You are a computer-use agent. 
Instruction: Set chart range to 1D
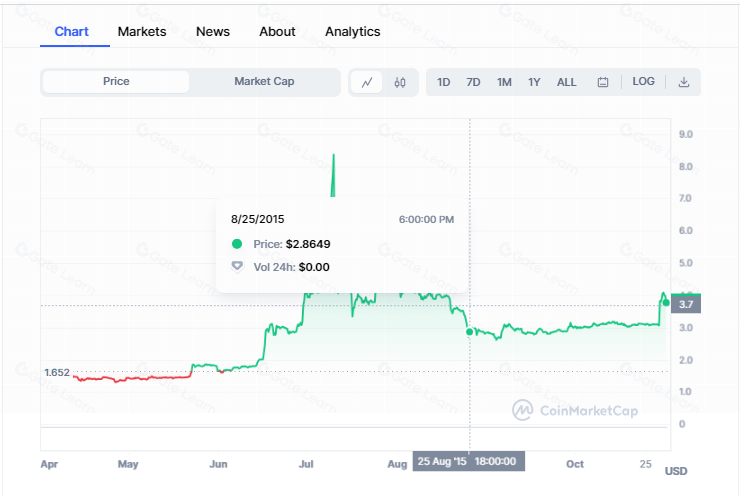444,83
